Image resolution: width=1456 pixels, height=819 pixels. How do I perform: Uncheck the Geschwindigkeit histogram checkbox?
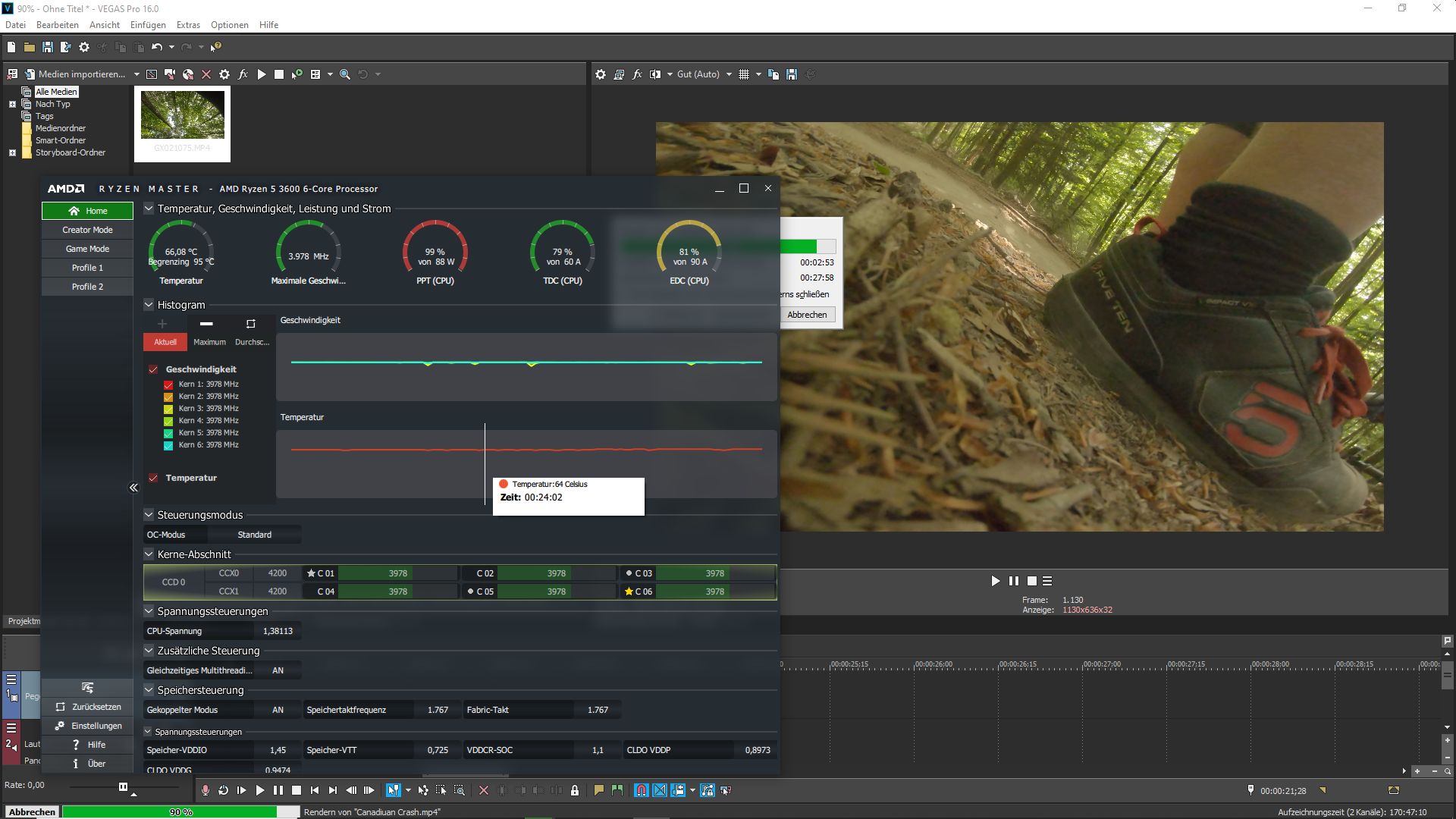click(x=153, y=369)
